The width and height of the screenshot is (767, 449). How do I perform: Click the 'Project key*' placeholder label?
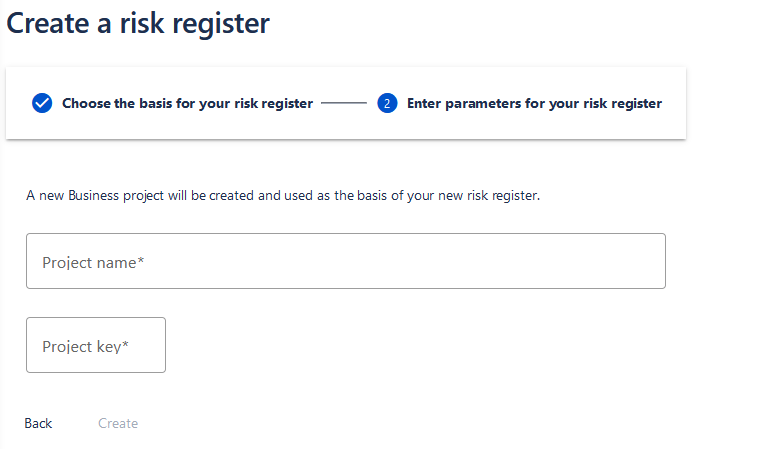[85, 347]
